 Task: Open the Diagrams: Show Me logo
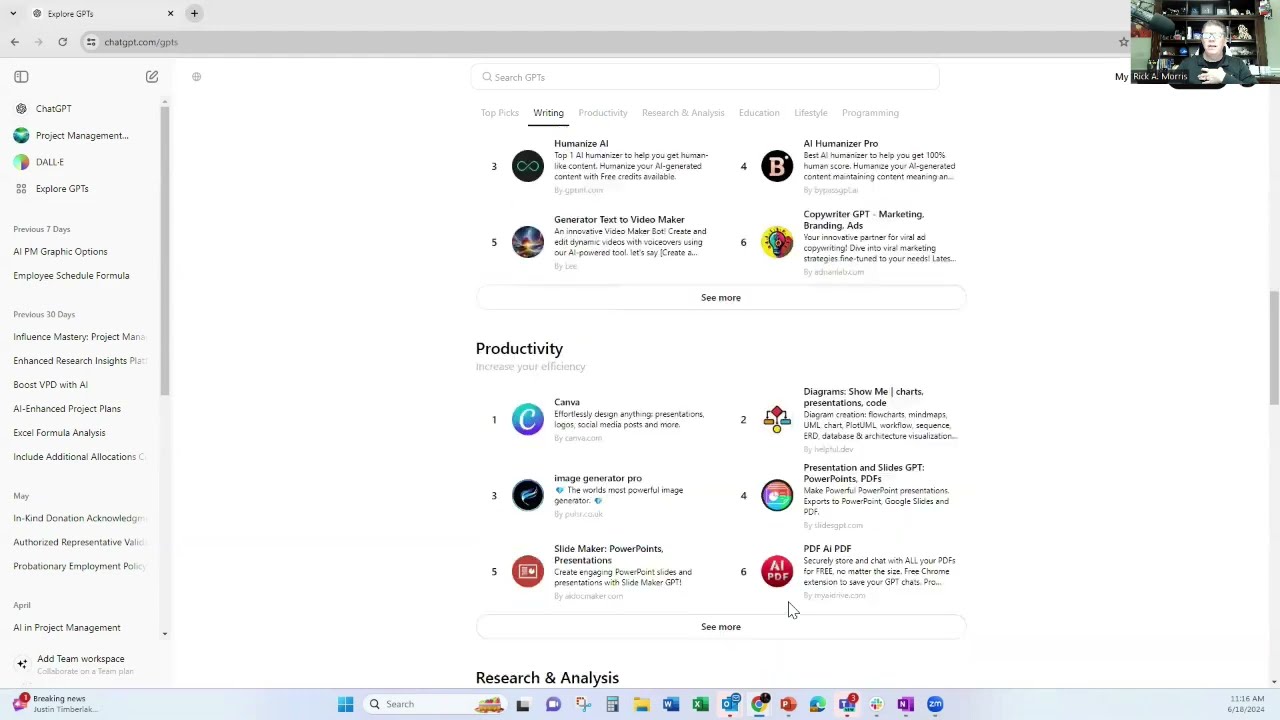point(777,419)
